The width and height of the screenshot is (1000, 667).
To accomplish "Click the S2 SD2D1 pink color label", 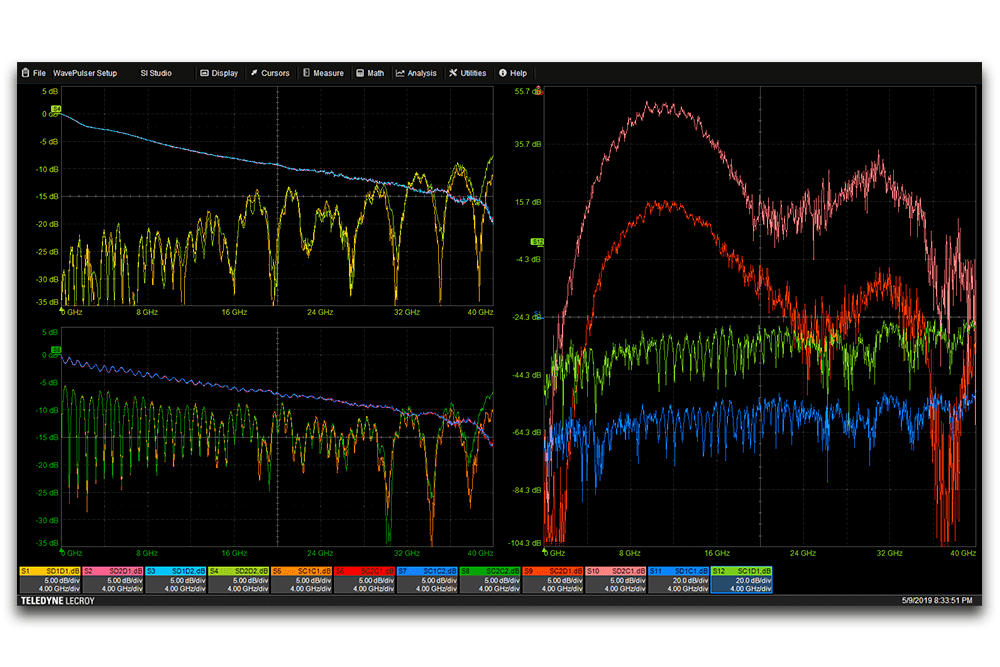I will click(x=113, y=570).
